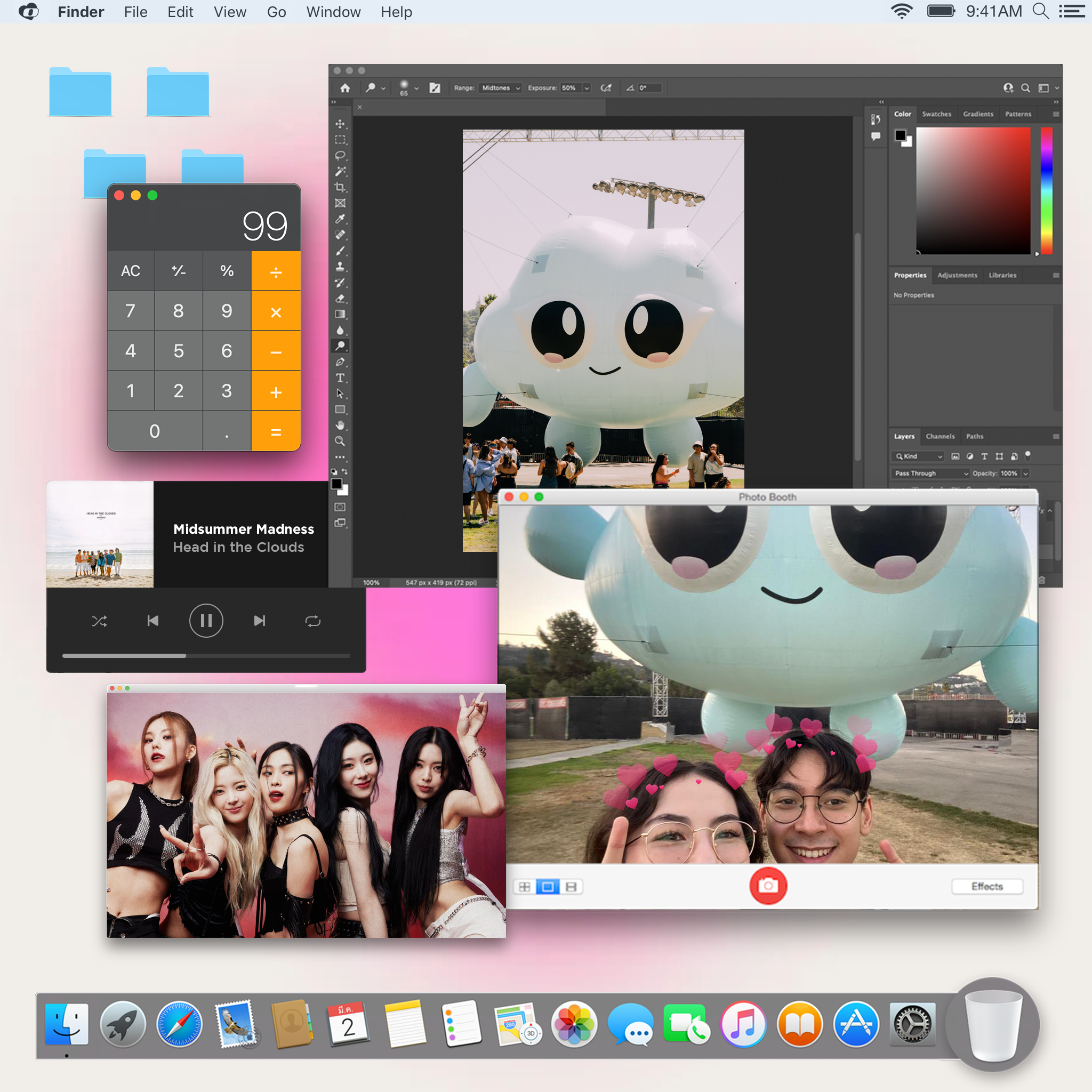This screenshot has height=1092, width=1092.
Task: Pick the Eyedropper tool
Action: [340, 219]
